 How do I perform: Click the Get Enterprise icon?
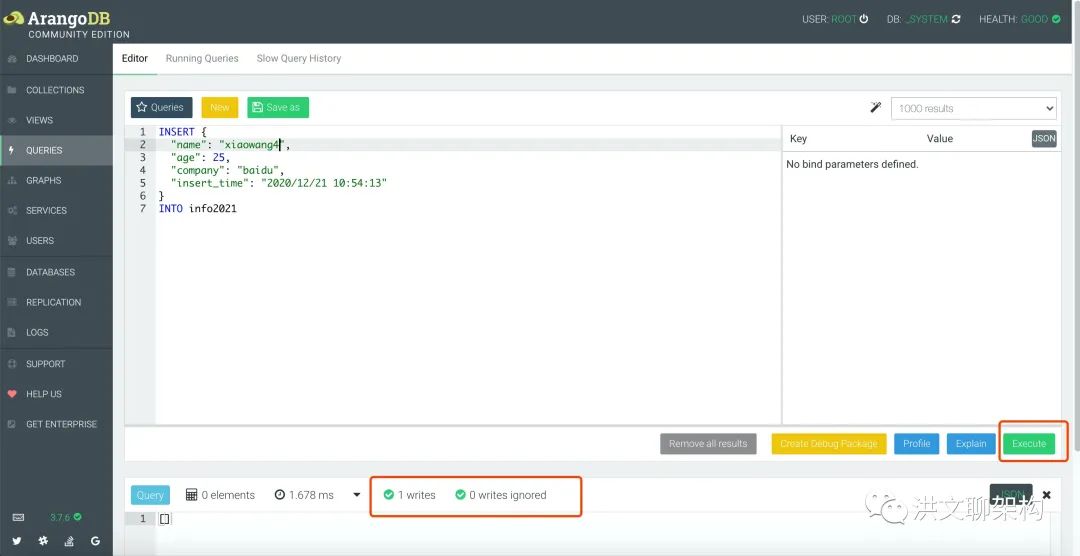pos(12,424)
